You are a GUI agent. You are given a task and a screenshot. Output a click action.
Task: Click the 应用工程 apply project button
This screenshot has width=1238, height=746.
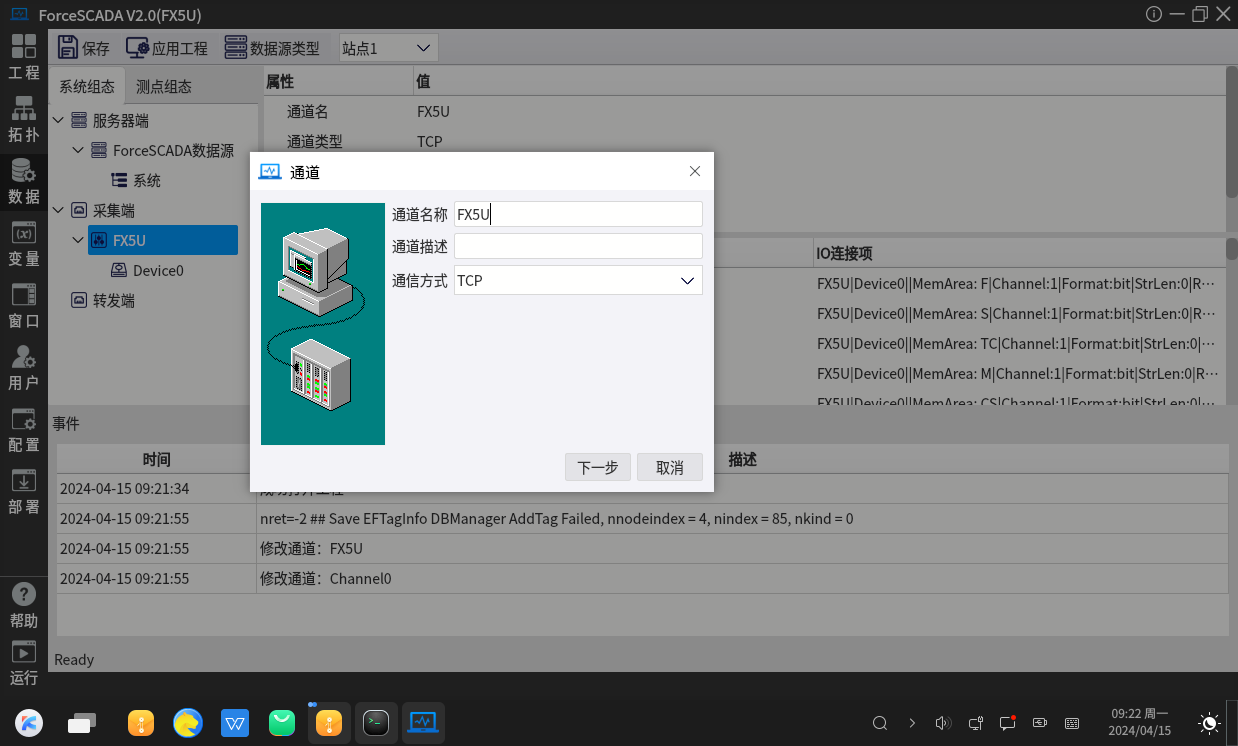click(x=167, y=48)
